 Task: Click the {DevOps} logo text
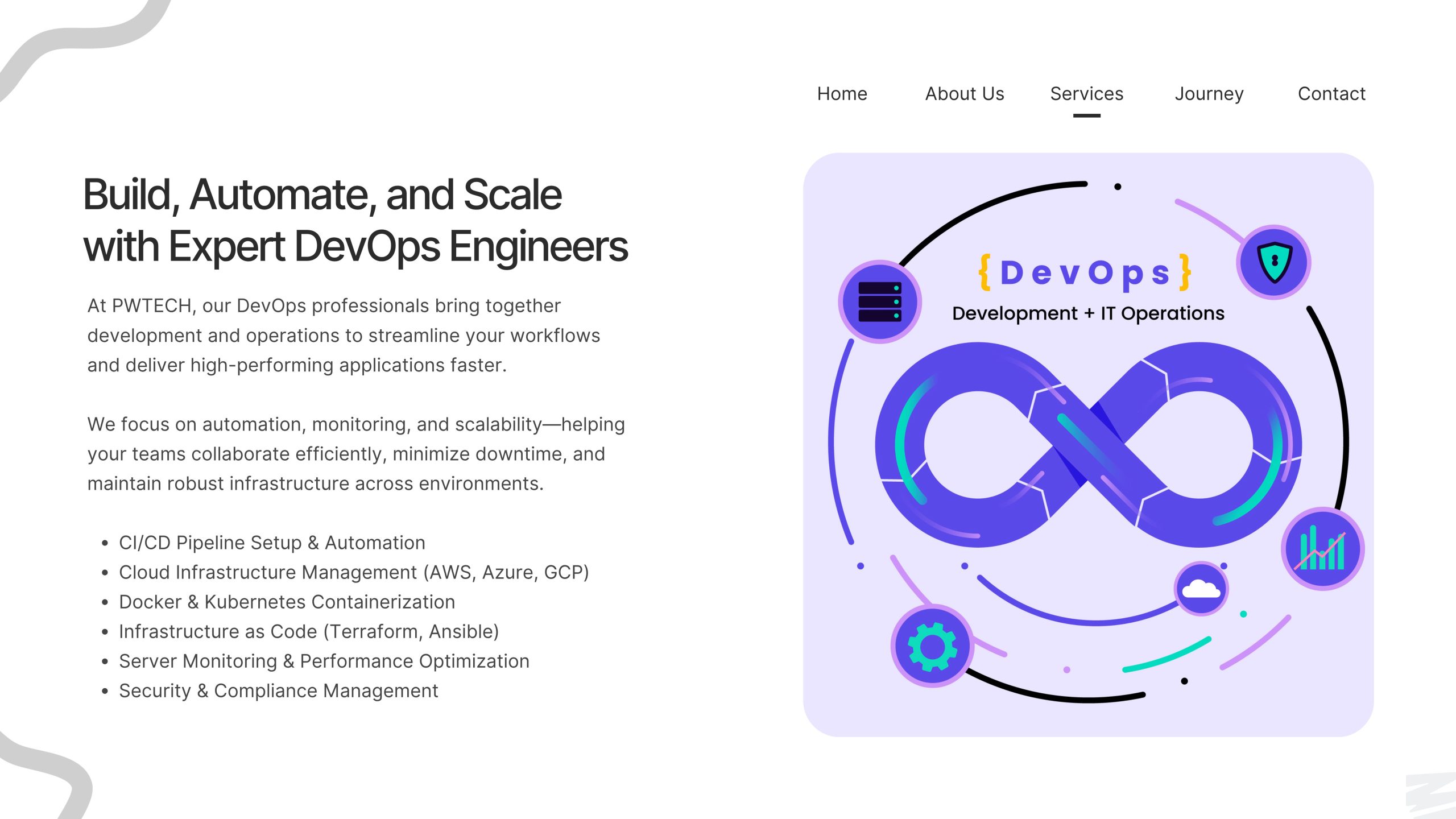(1085, 273)
